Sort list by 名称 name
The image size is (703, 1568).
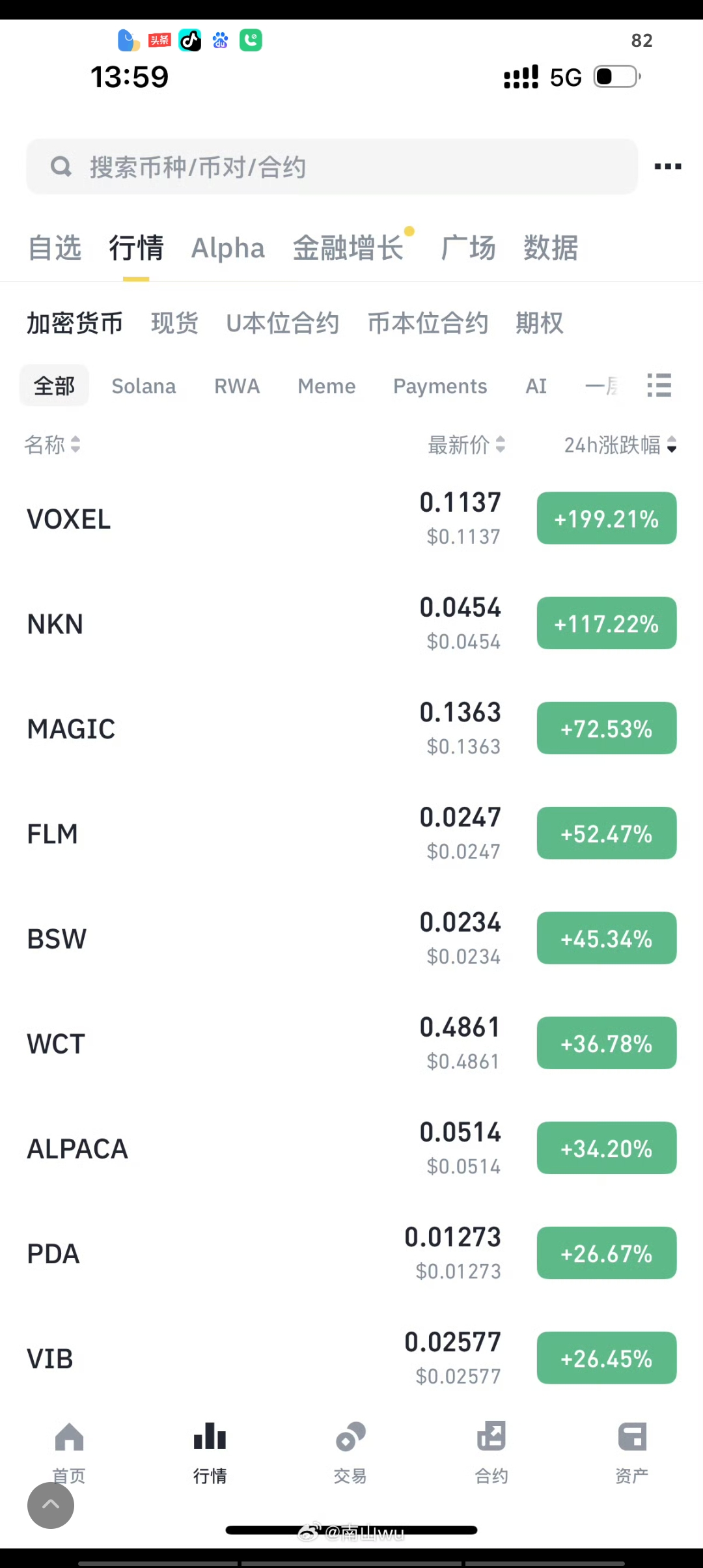pos(52,445)
